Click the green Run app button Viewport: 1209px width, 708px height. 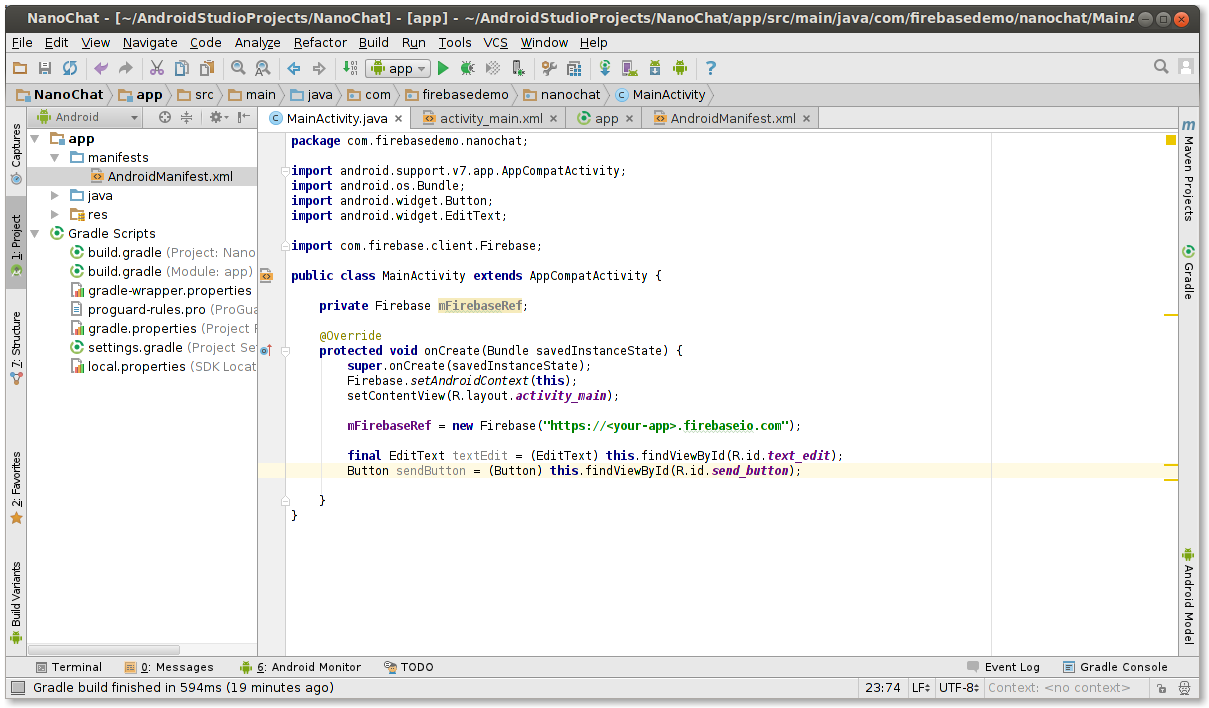(x=443, y=68)
